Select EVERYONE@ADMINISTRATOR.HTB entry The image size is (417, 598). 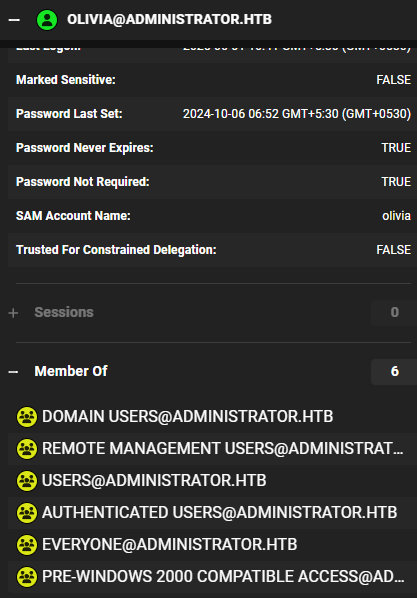169,545
